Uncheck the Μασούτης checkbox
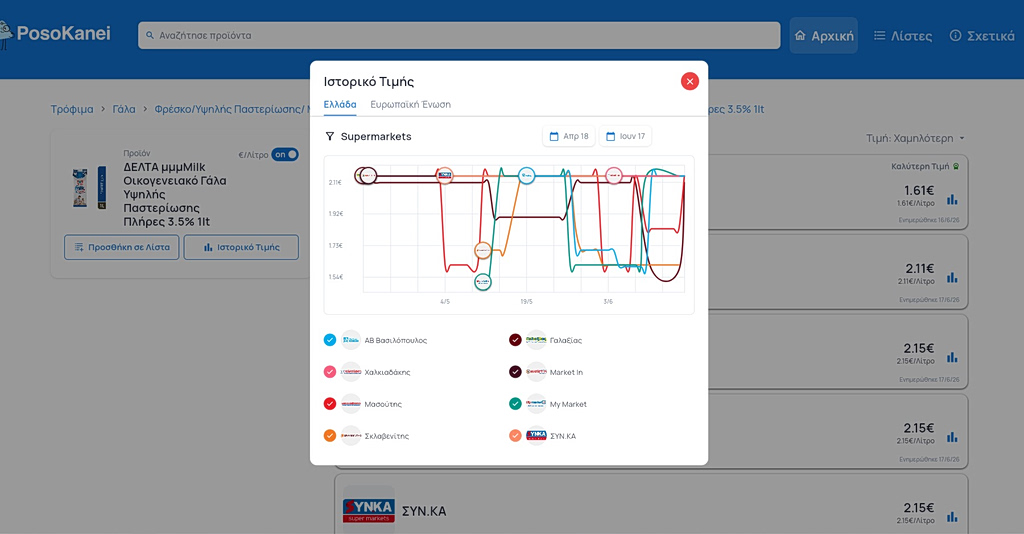1024x534 pixels. tap(330, 404)
